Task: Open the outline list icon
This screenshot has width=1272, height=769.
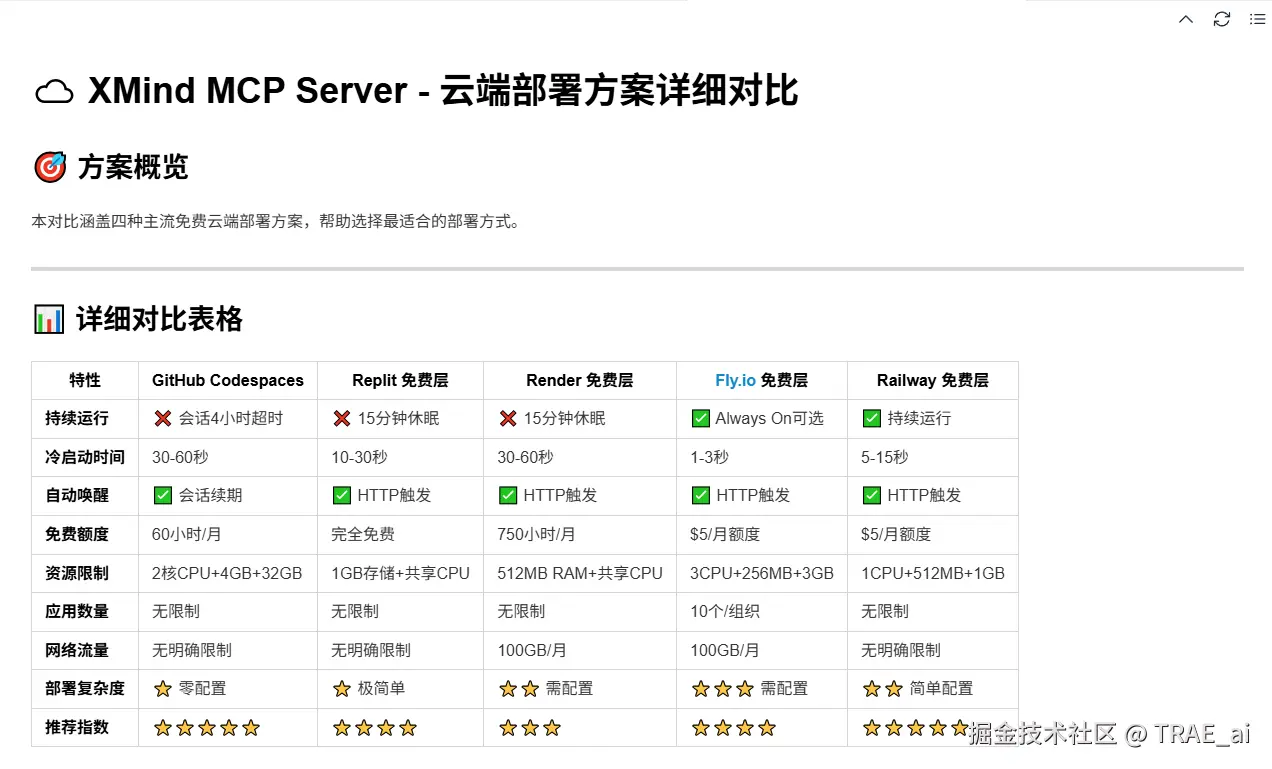Action: 1257,19
